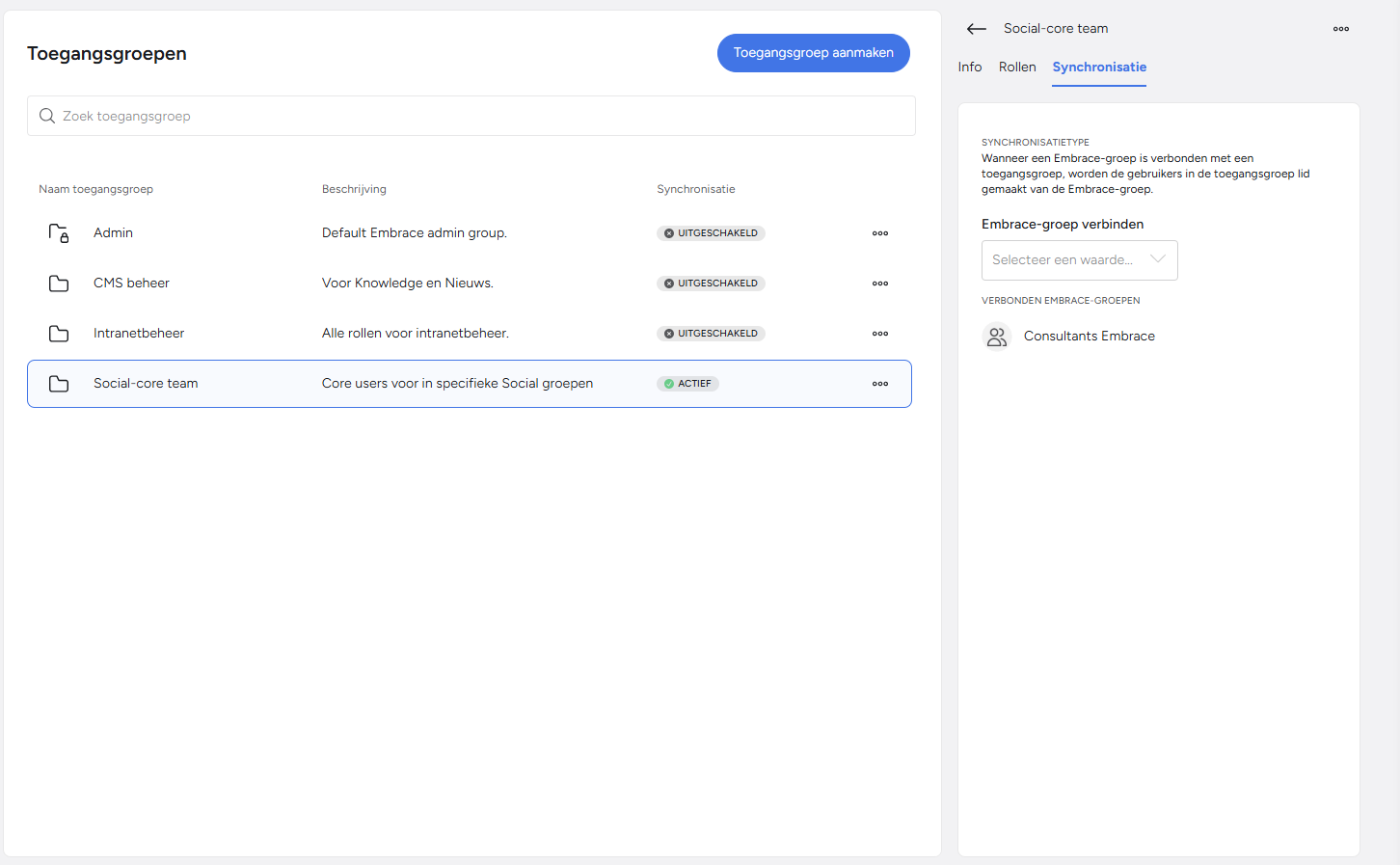1400x865 pixels.
Task: Open the three-dot menu in detail panel header
Action: 1341,29
